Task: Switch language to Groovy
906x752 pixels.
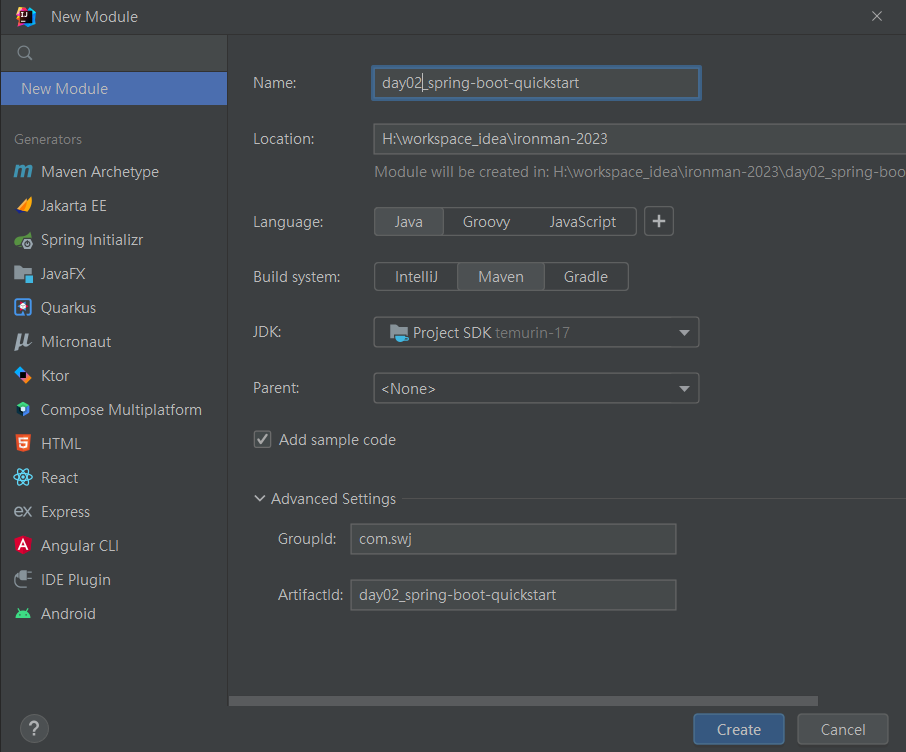Action: [x=486, y=222]
